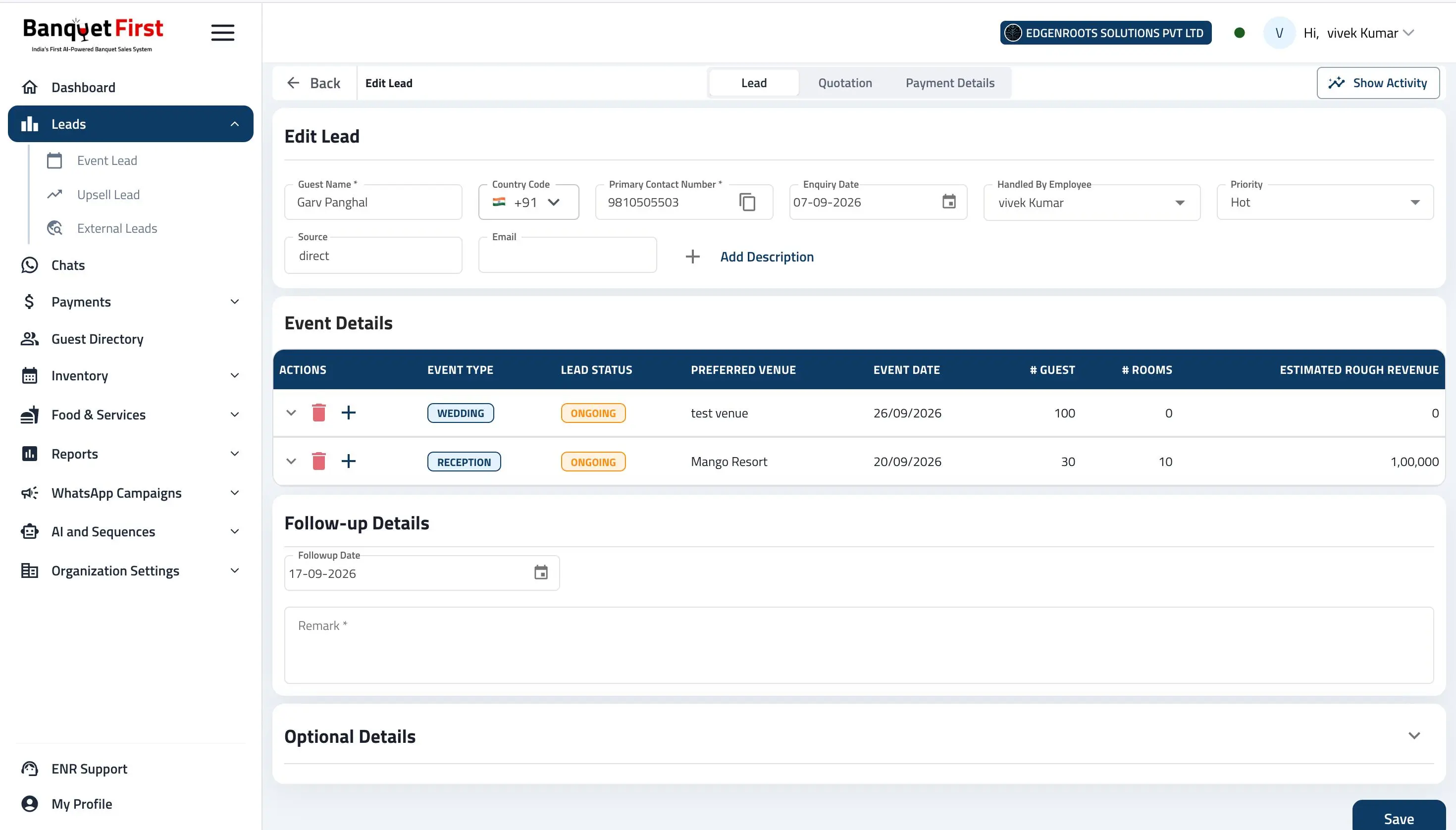Expand the Inventory sidebar menu

(234, 375)
